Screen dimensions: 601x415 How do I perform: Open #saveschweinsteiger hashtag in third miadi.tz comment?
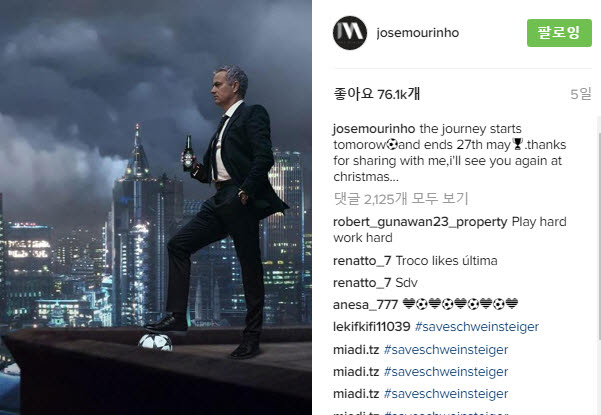(x=446, y=394)
